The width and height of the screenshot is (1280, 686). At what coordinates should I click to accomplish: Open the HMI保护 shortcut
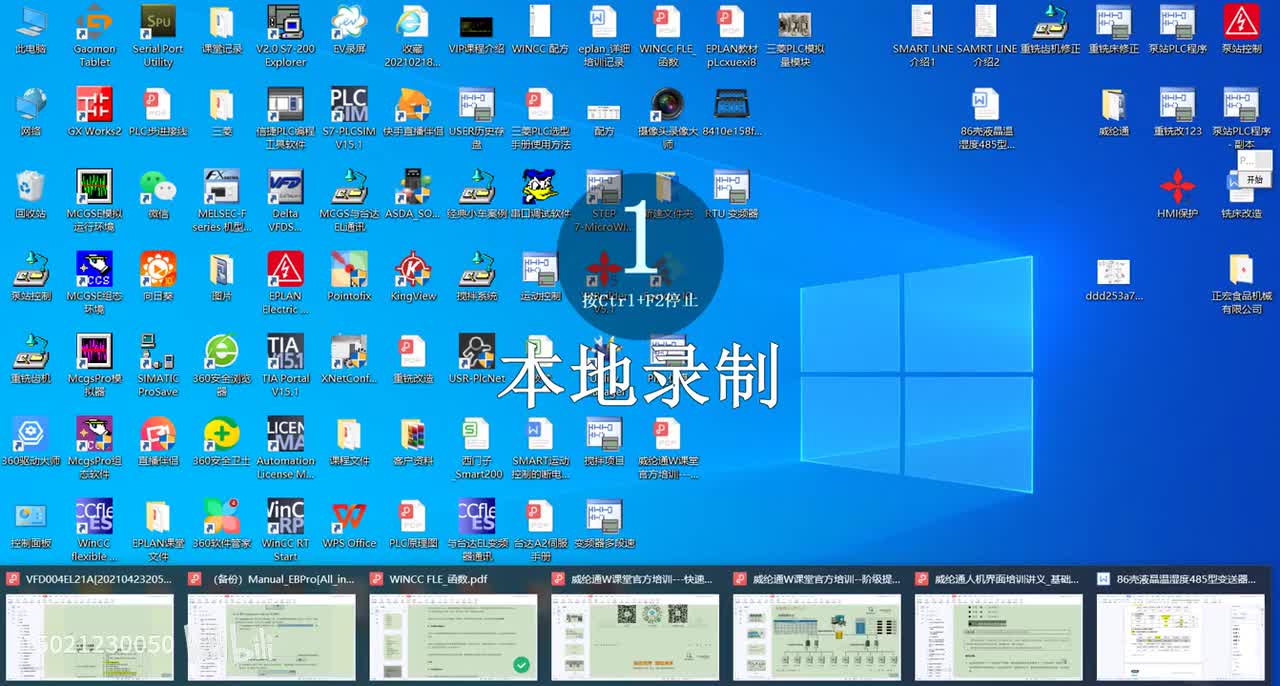pyautogui.click(x=1177, y=195)
